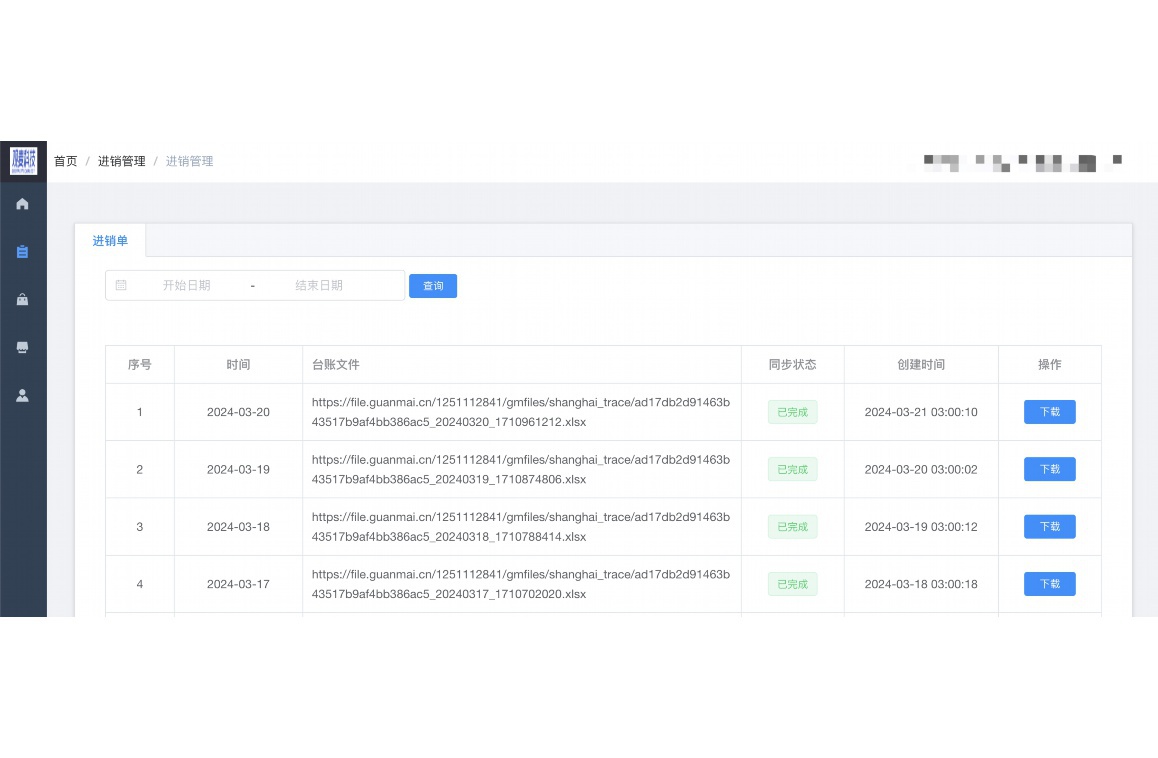Click the home icon in sidebar
The width and height of the screenshot is (1158, 758).
(x=22, y=204)
